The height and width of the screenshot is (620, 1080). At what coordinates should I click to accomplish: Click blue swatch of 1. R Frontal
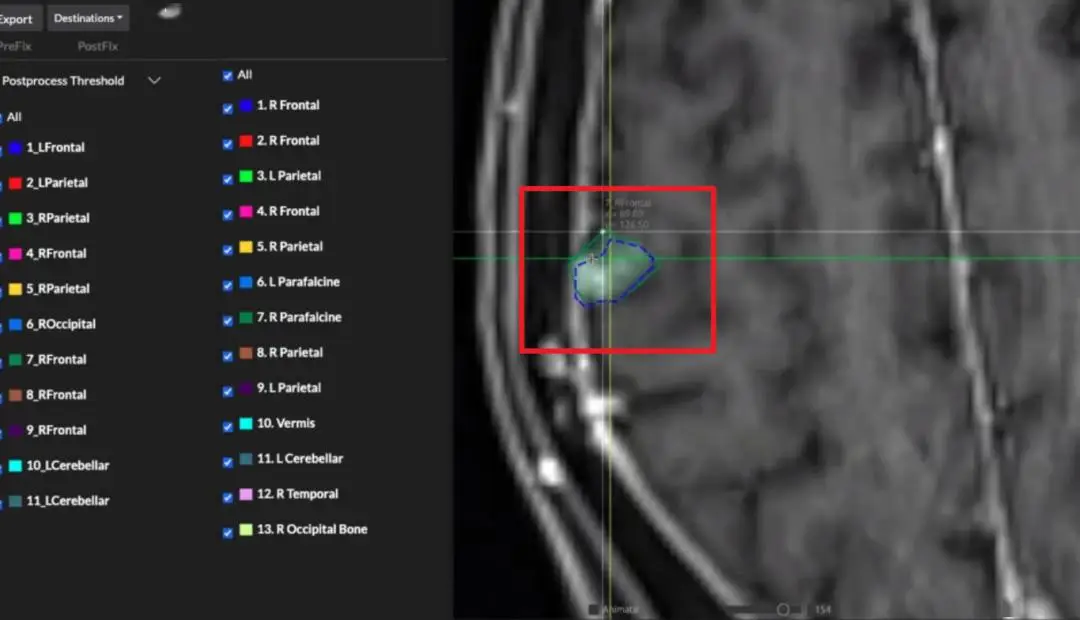pos(246,105)
